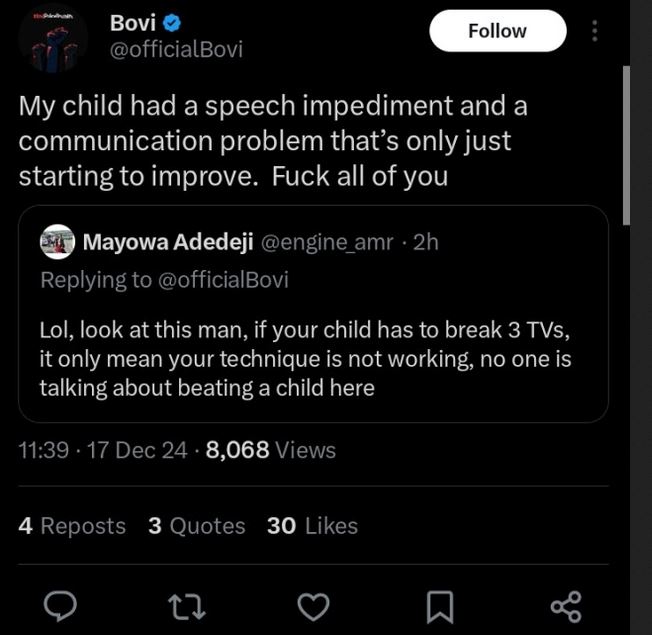
Task: Click Mayowa Adedeji's name in quoted tweet
Action: (168, 242)
